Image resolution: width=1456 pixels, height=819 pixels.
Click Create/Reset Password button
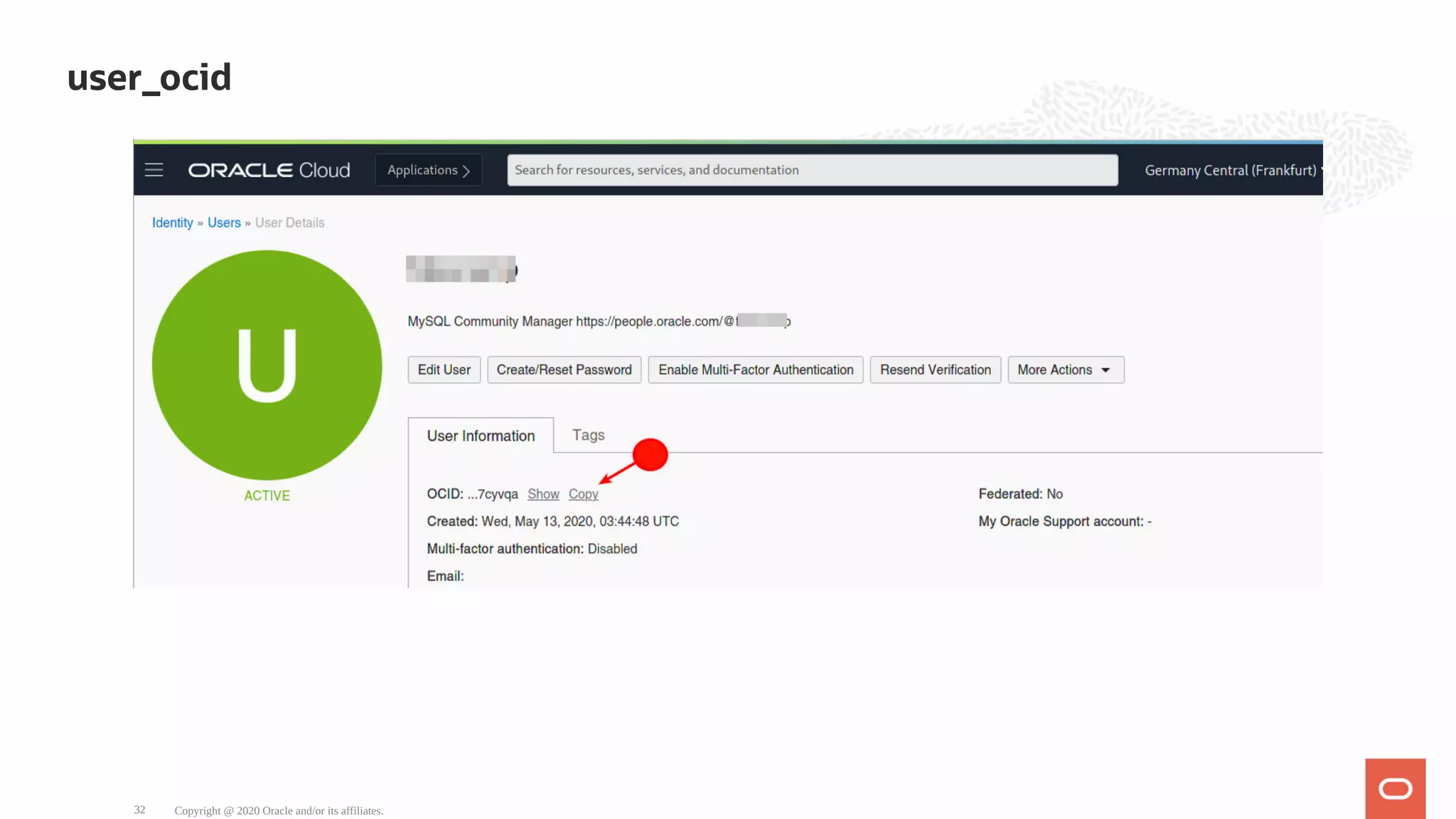tap(564, 370)
